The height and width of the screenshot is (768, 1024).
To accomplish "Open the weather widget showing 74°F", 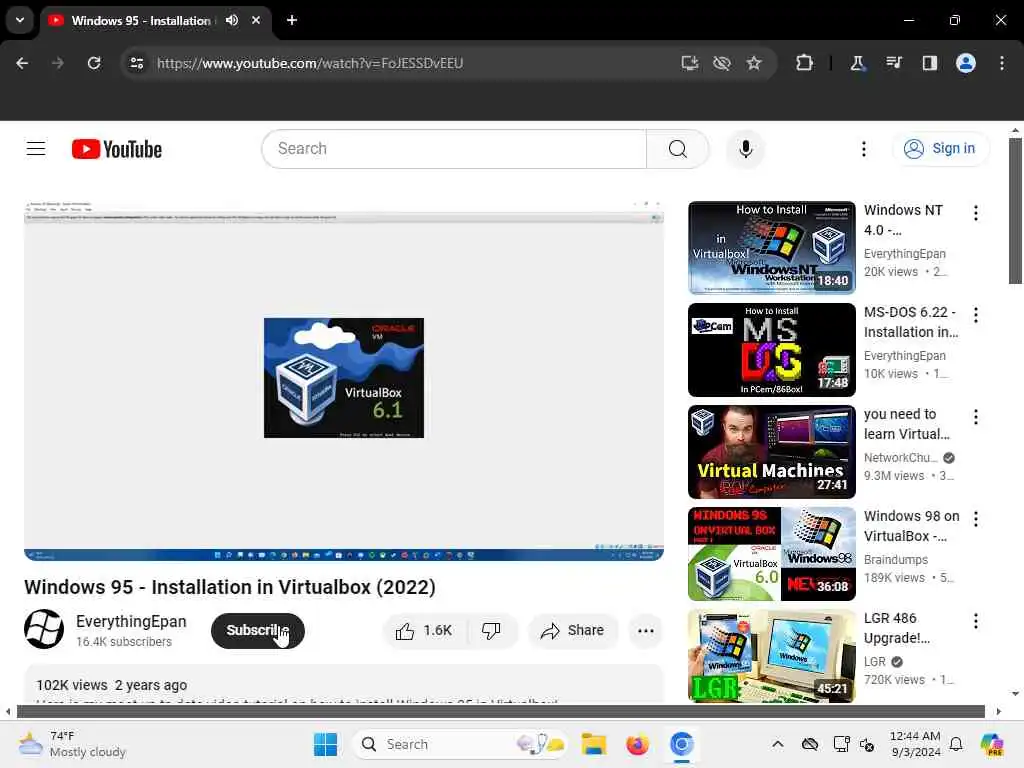I will [72, 744].
